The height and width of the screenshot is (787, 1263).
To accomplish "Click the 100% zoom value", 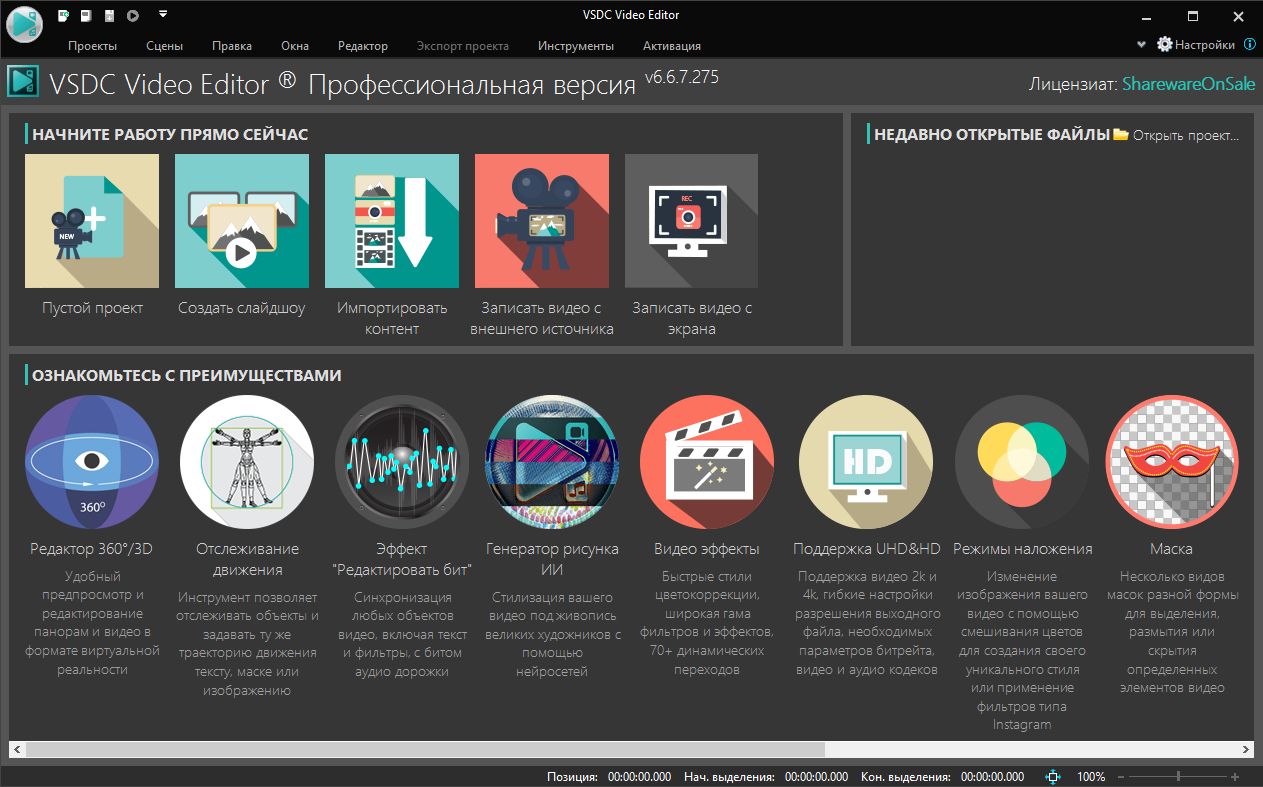I will coord(1091,777).
